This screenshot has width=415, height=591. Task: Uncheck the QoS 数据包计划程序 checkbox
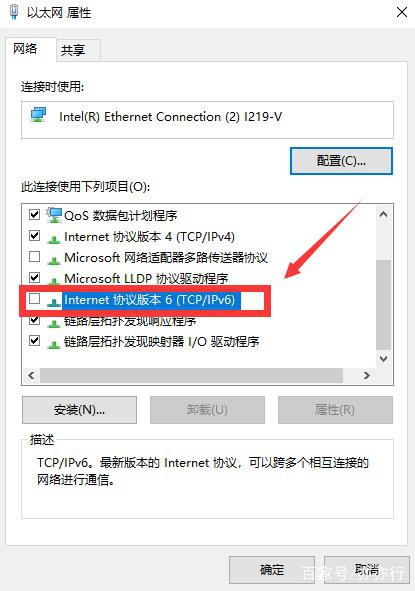pos(34,214)
